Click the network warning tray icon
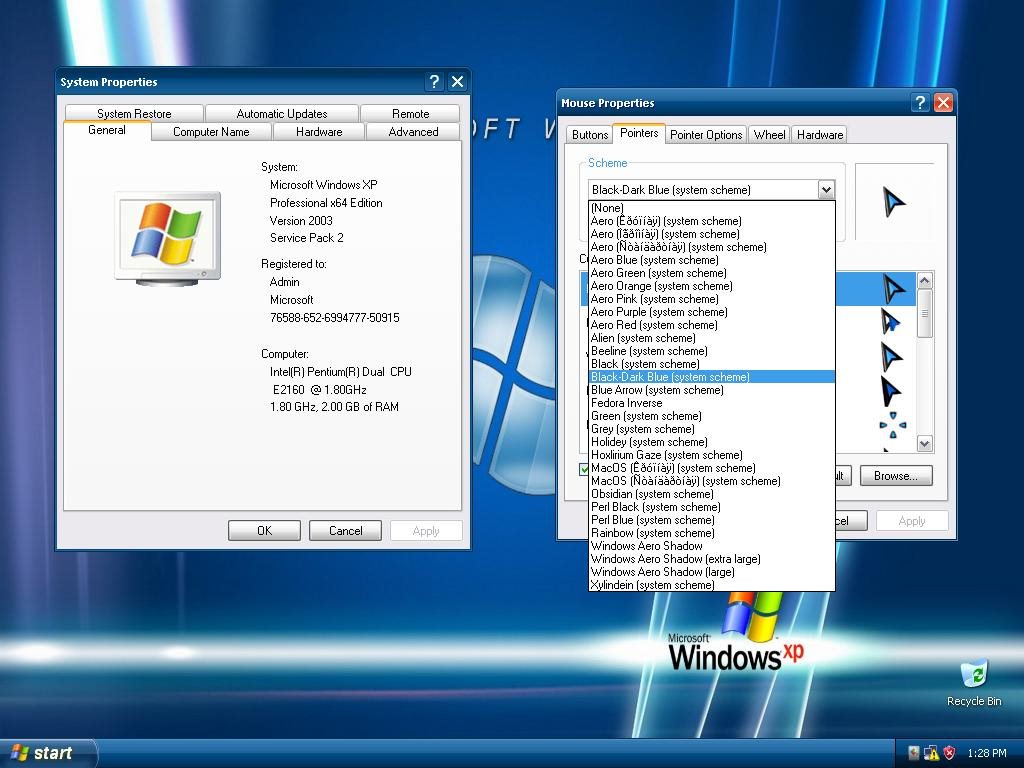This screenshot has width=1024, height=768. pos(931,753)
